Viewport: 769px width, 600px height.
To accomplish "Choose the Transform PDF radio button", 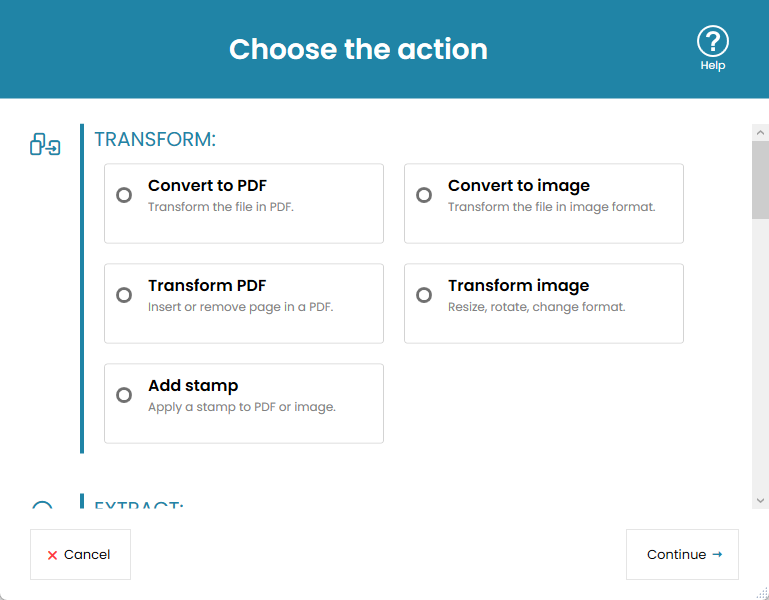I will [124, 295].
